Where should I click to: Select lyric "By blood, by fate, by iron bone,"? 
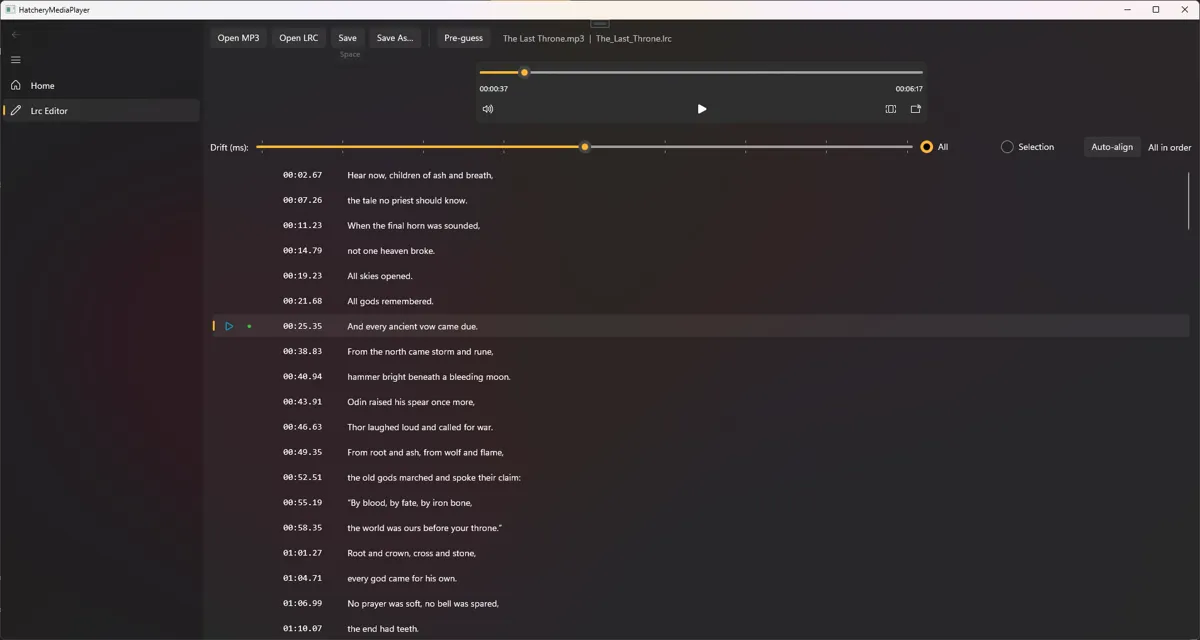pos(410,503)
